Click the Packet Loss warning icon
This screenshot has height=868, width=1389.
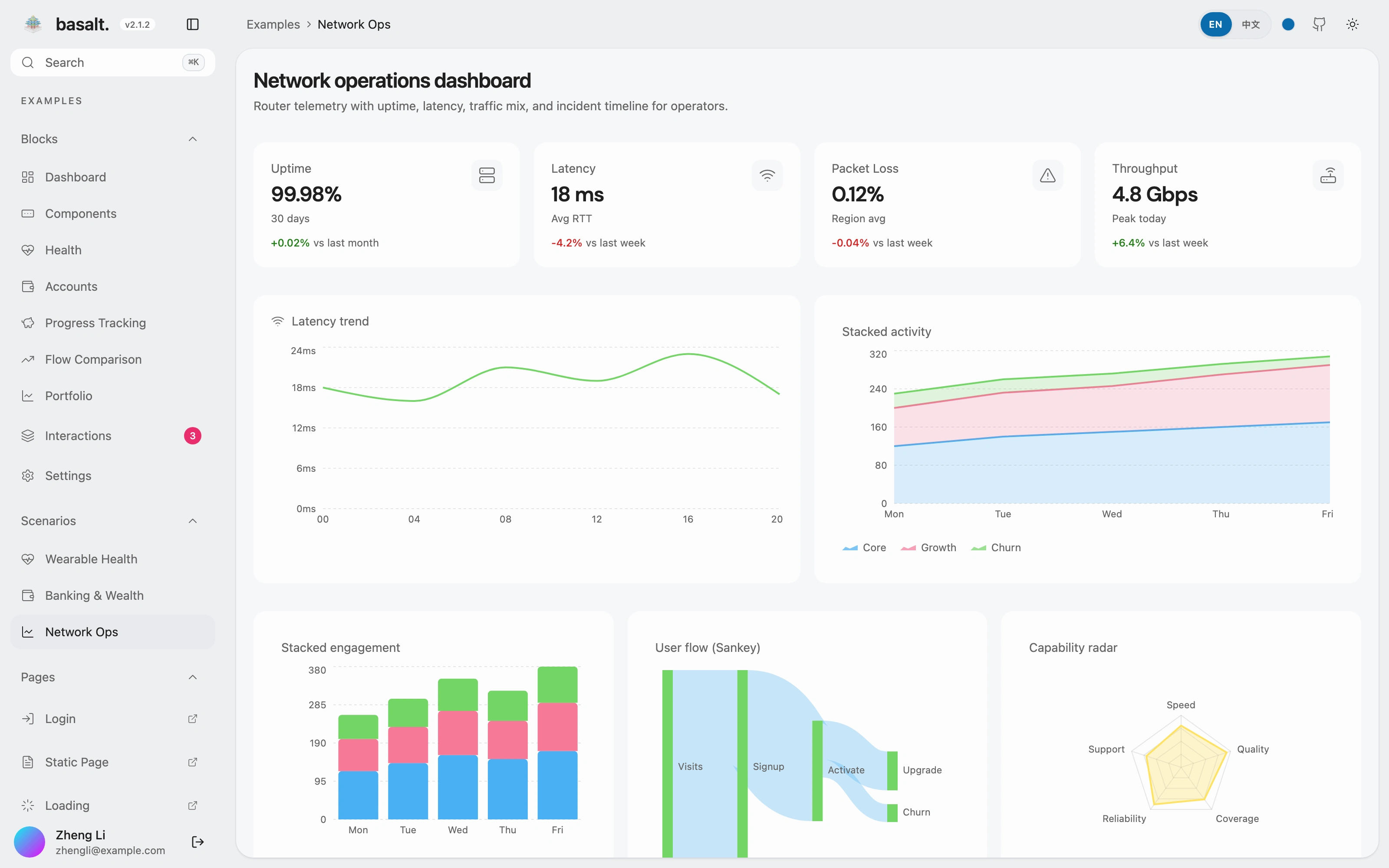pos(1047,175)
